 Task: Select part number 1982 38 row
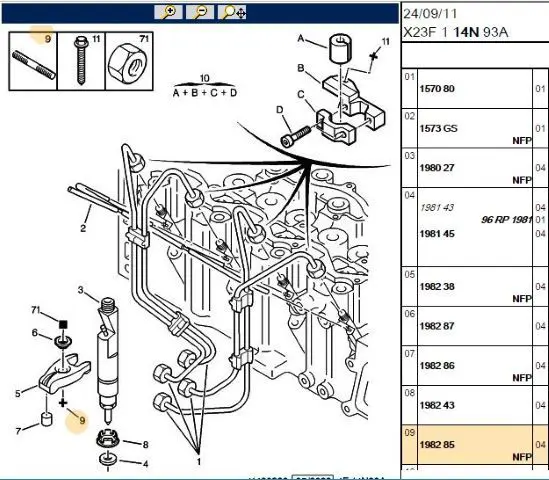(475, 286)
